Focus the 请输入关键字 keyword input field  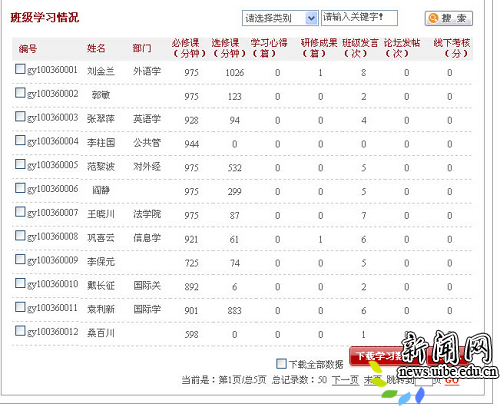(359, 18)
